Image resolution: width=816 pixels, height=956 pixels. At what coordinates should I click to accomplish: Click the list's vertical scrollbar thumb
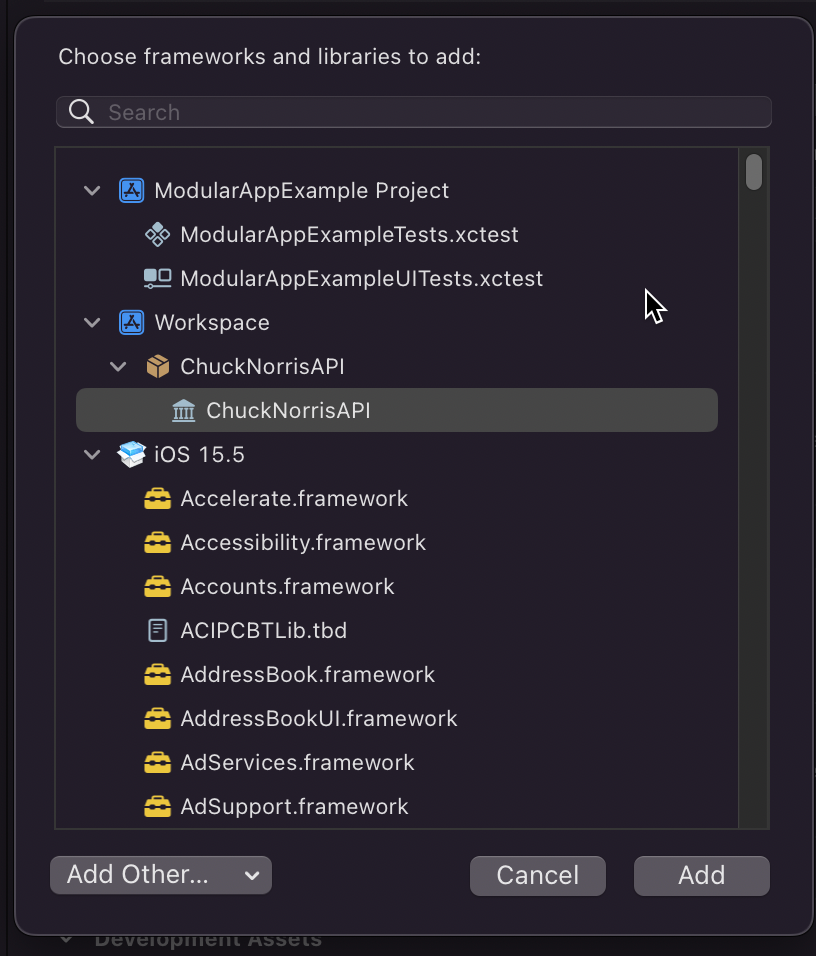tap(754, 172)
